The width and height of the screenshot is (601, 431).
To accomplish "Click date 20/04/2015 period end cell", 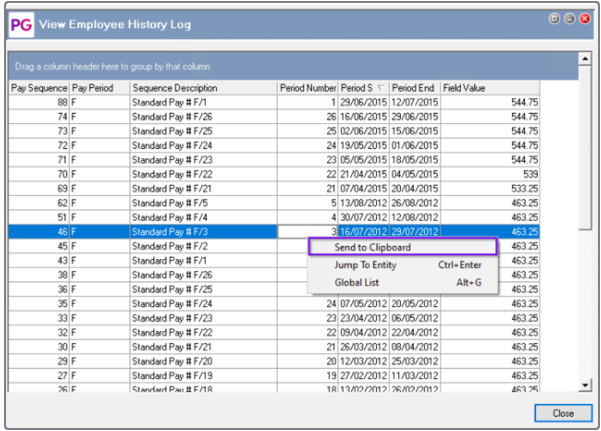I will [415, 189].
